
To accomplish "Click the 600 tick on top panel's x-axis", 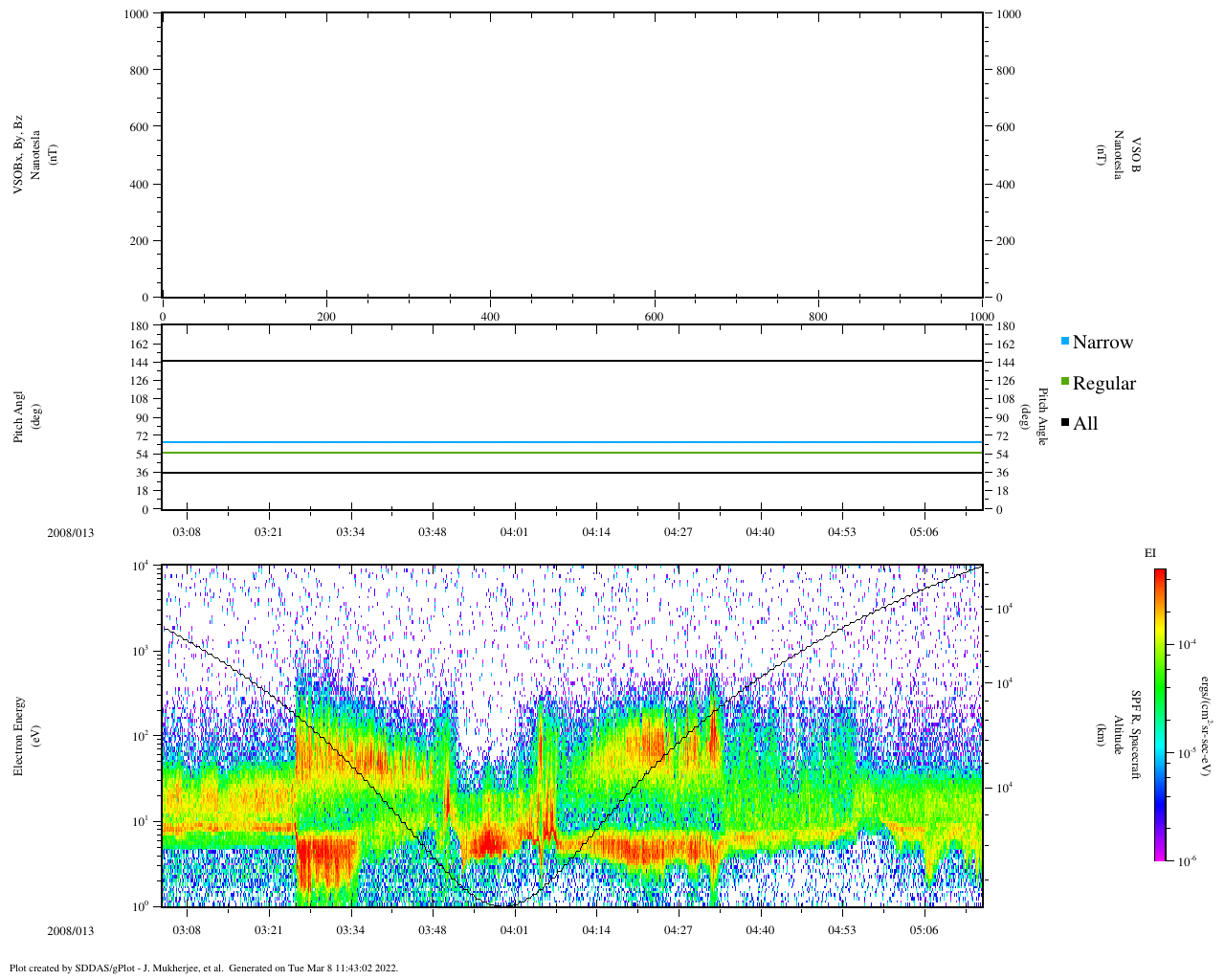I will click(654, 317).
